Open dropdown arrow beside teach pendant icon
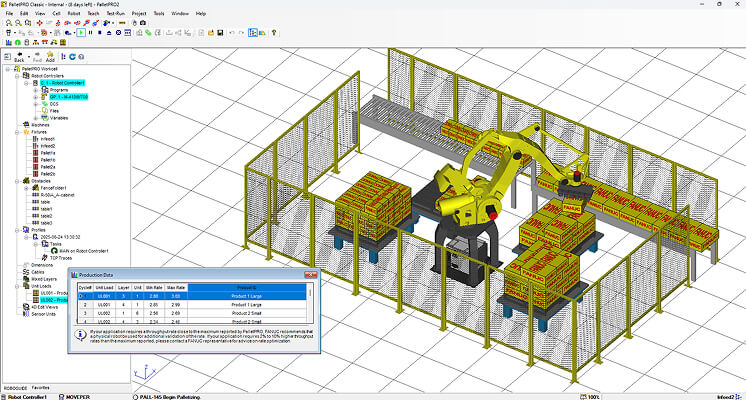 click(15, 33)
